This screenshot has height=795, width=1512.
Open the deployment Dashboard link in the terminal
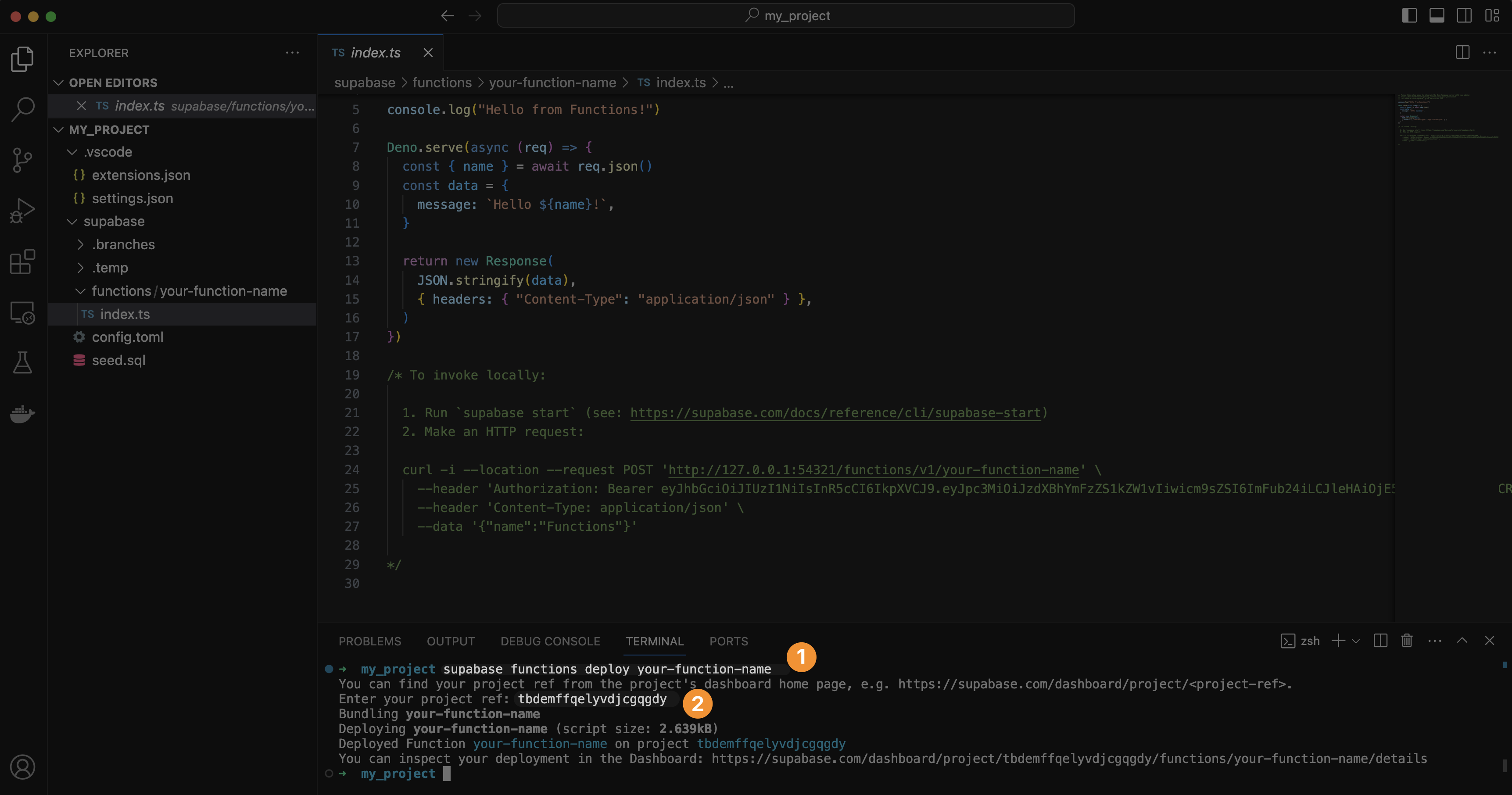(x=1068, y=758)
